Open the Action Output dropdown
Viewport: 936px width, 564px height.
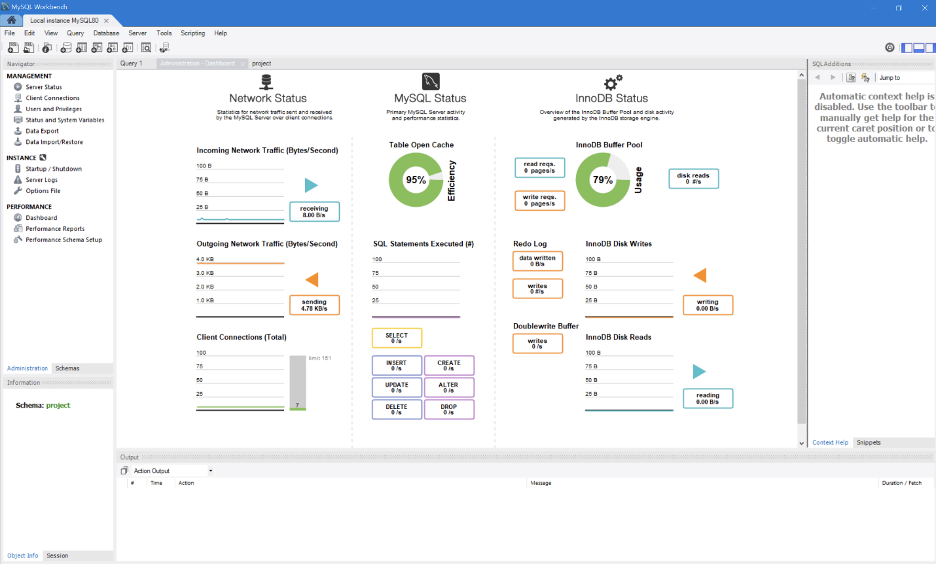(x=173, y=471)
